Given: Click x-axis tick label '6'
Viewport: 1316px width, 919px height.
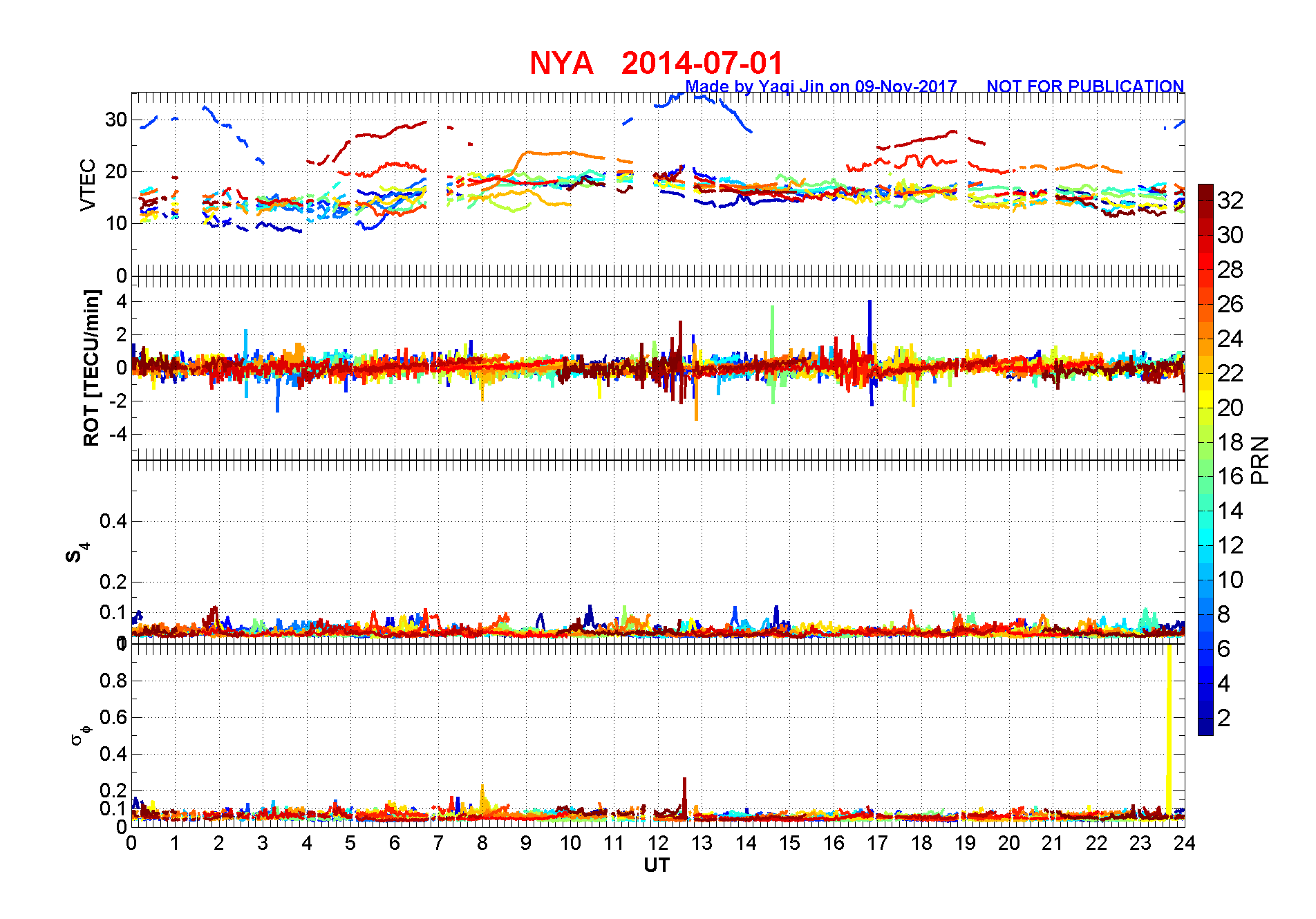Looking at the screenshot, I should point(395,843).
